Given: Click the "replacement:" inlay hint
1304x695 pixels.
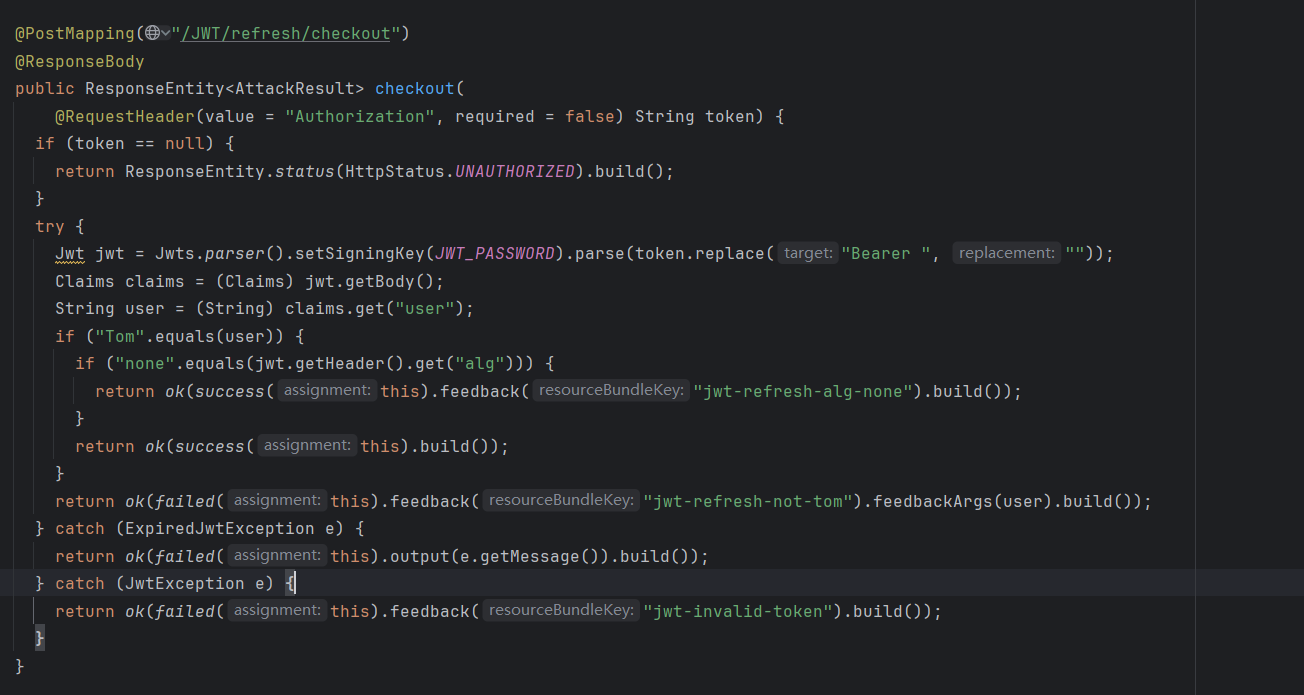Looking at the screenshot, I should pyautogui.click(x=1006, y=253).
